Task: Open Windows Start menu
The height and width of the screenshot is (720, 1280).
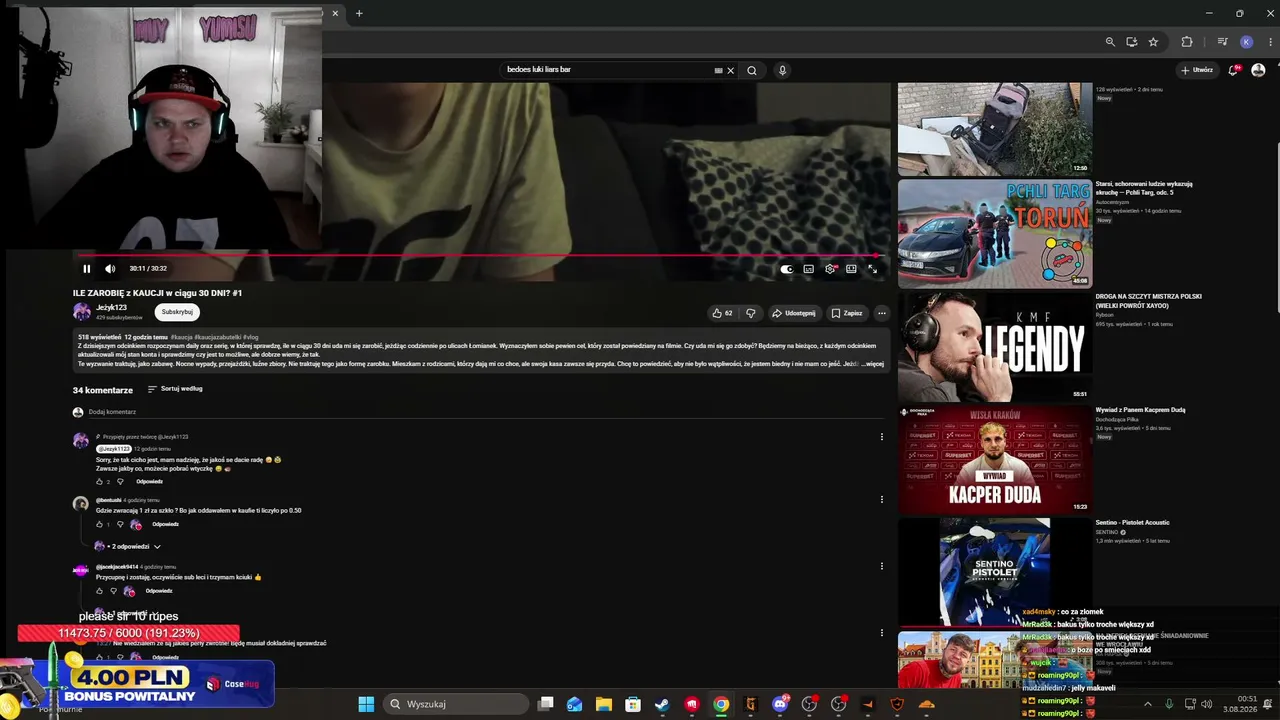Action: 366,704
